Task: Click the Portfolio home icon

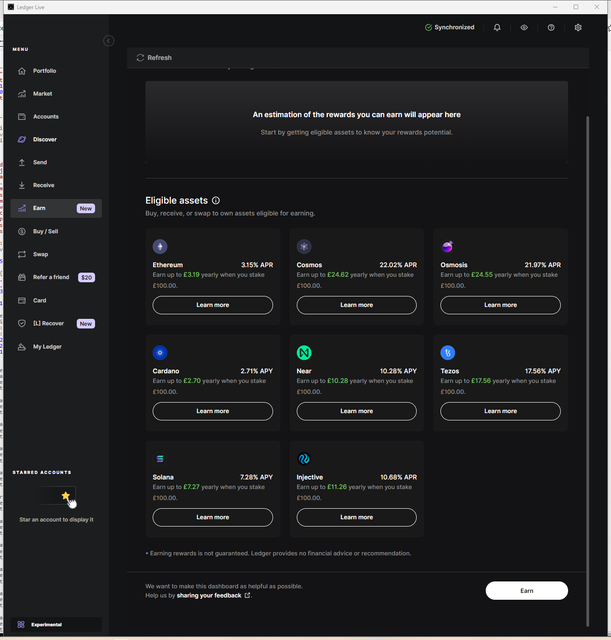Action: (x=22, y=71)
